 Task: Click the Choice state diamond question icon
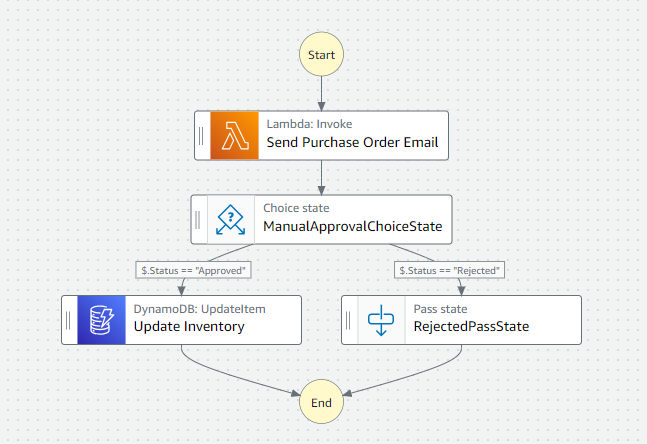[x=231, y=220]
